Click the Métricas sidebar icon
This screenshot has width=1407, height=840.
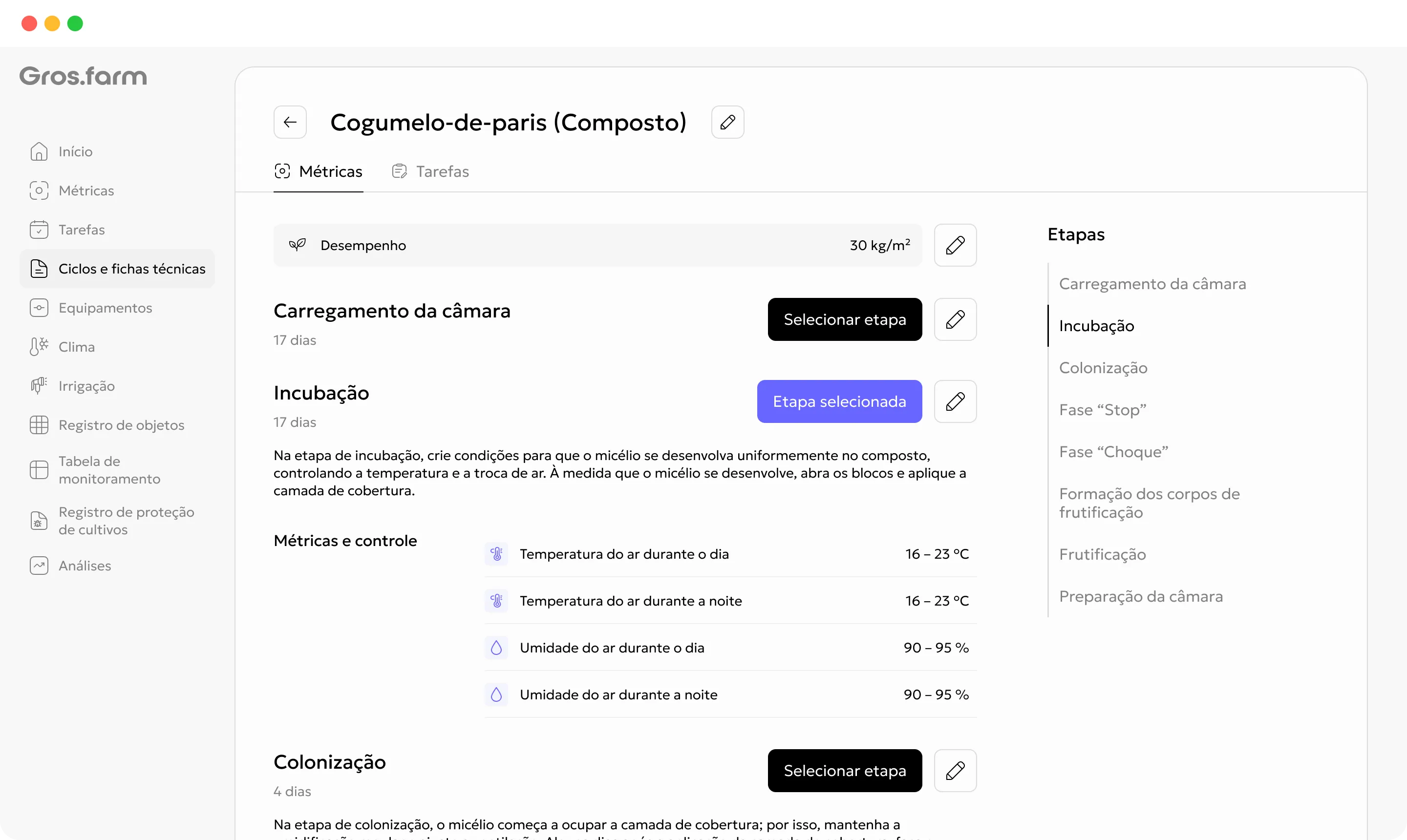[39, 190]
